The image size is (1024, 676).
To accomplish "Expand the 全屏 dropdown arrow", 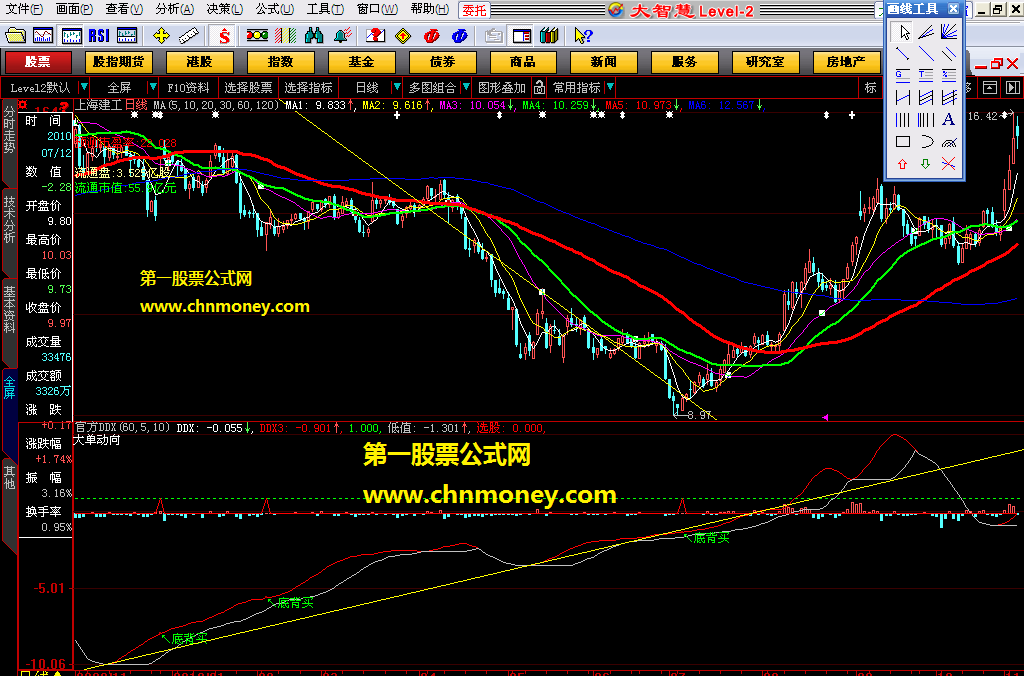I will tap(152, 87).
